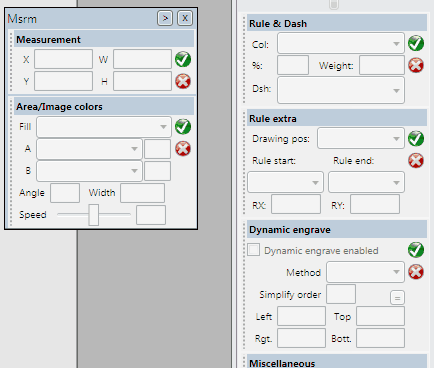Cancel Rule extra changes red cross
The height and width of the screenshot is (368, 434).
[x=416, y=161]
